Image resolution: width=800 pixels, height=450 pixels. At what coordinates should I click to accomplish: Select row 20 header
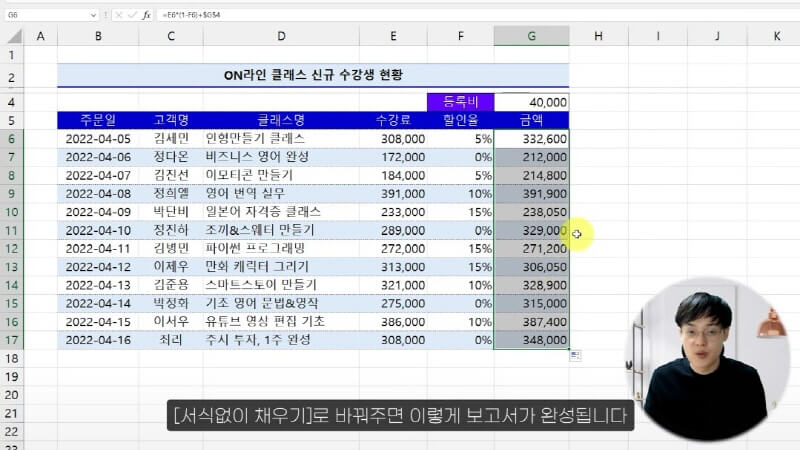coord(12,395)
